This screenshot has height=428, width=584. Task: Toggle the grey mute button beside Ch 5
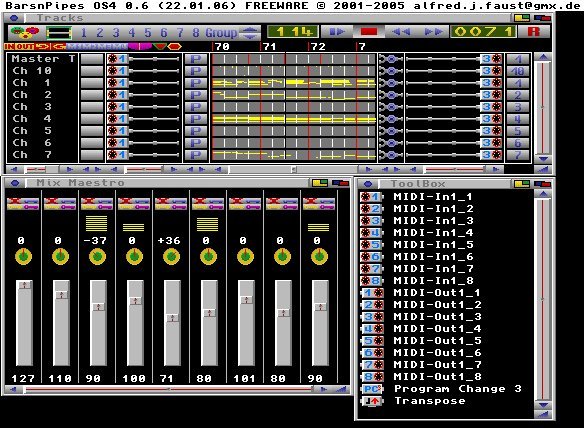(92, 131)
